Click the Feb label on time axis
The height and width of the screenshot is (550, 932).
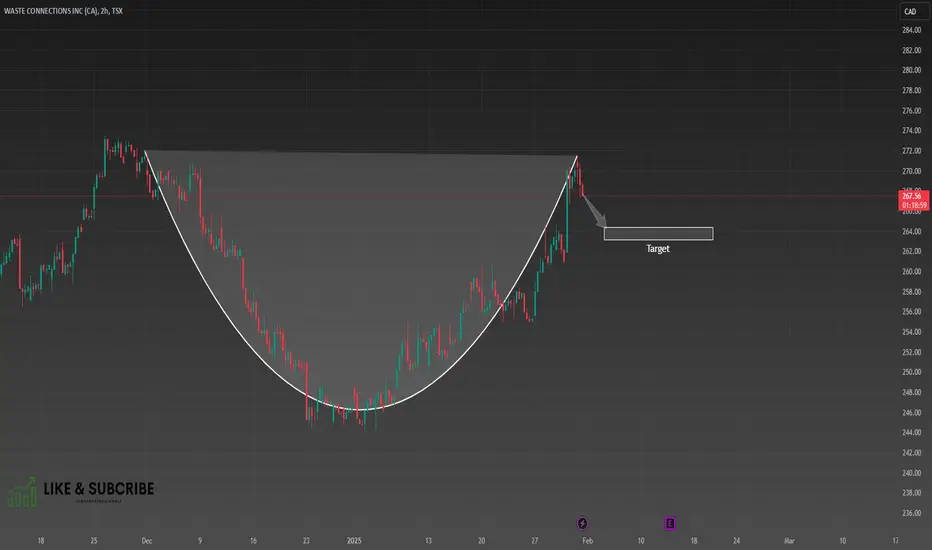587,540
